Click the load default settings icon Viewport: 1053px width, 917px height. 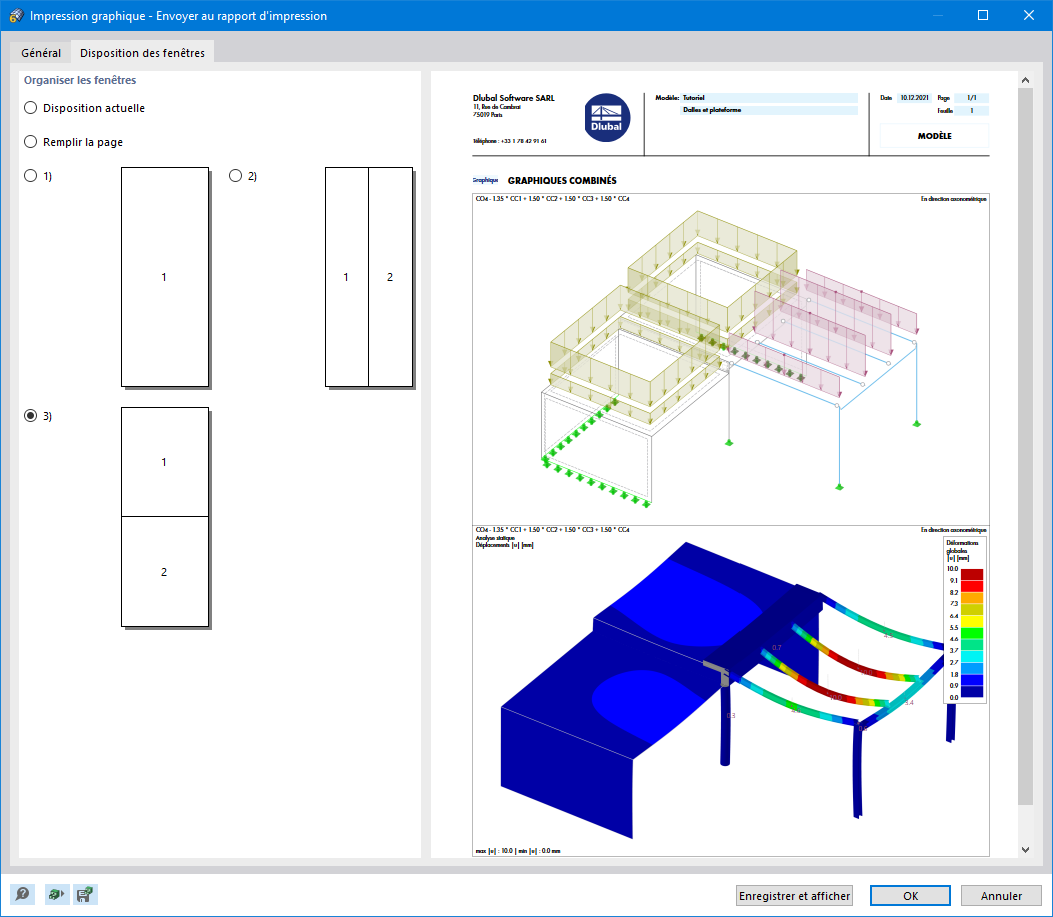pyautogui.click(x=57, y=894)
